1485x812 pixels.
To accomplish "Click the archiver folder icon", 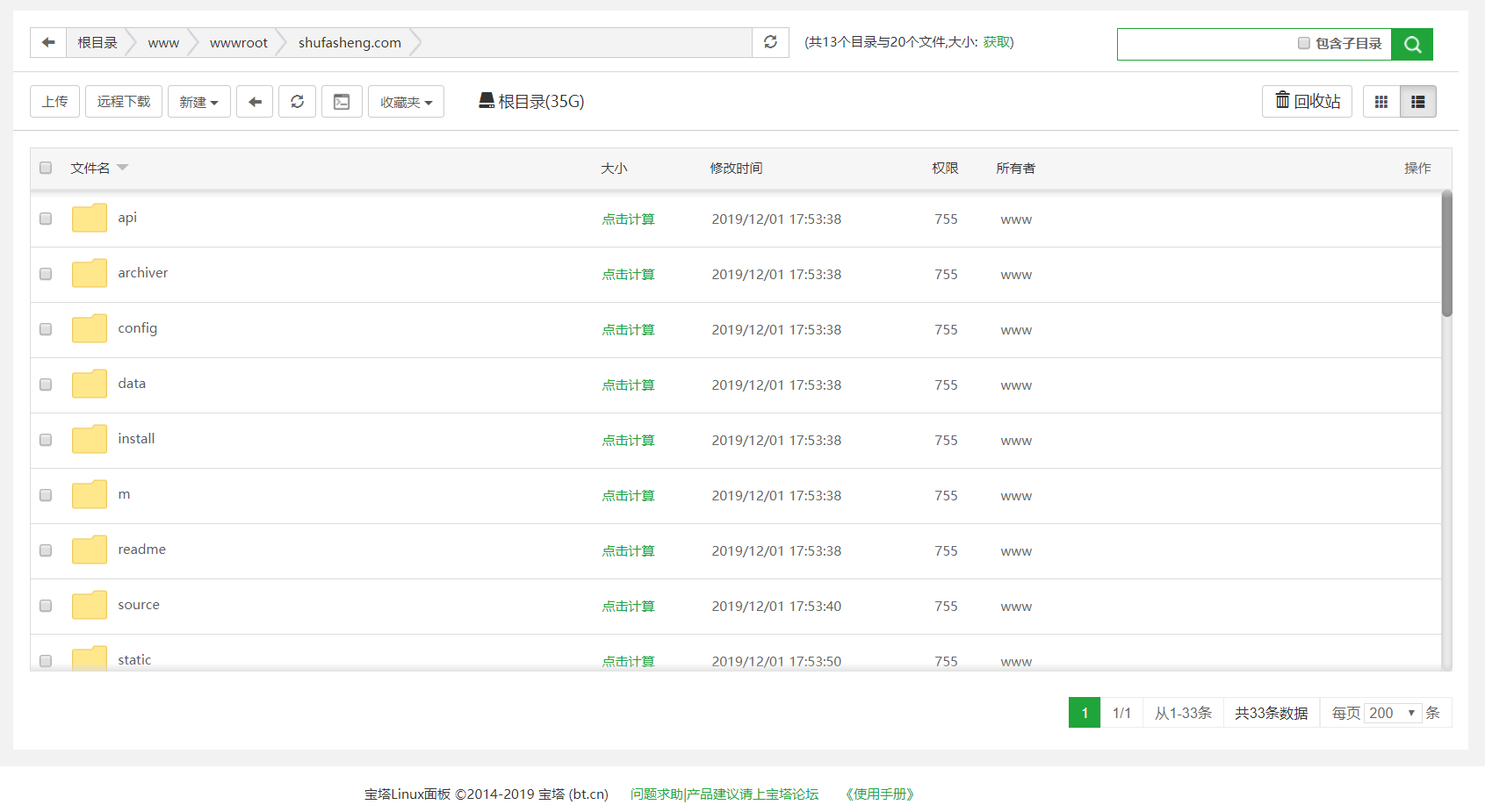I will click(90, 273).
